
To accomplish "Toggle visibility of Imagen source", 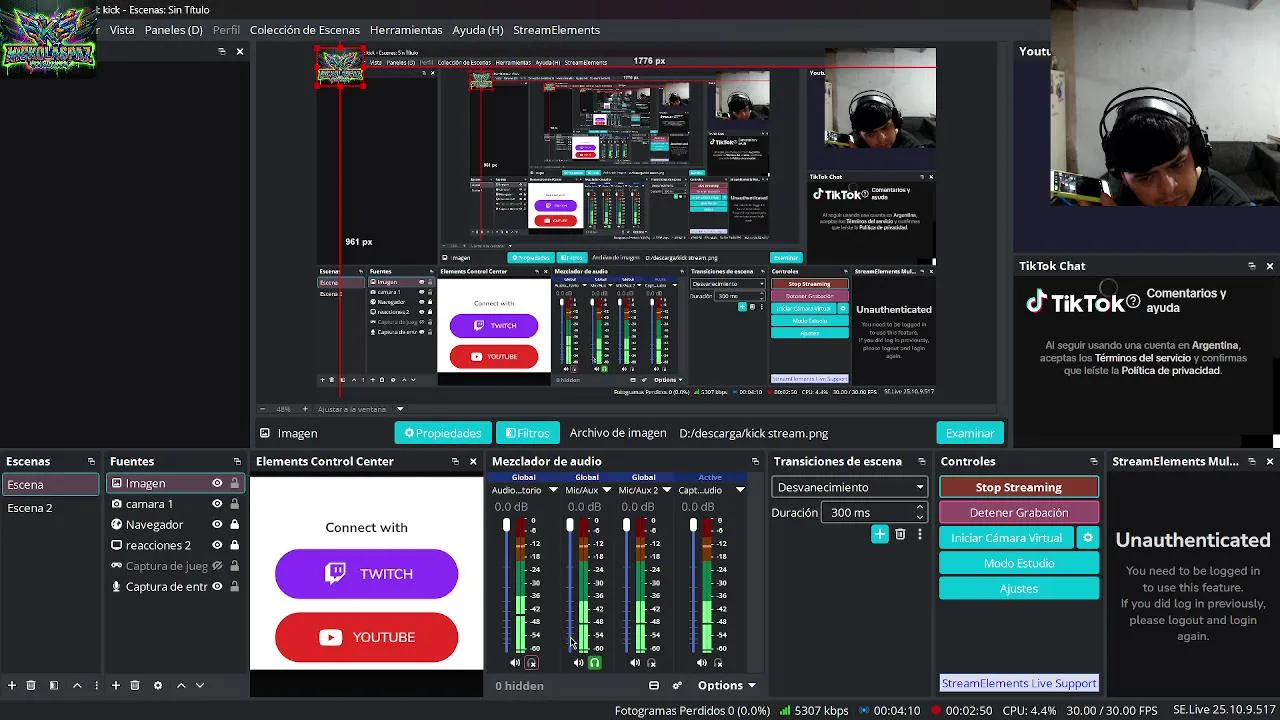I will (x=217, y=483).
